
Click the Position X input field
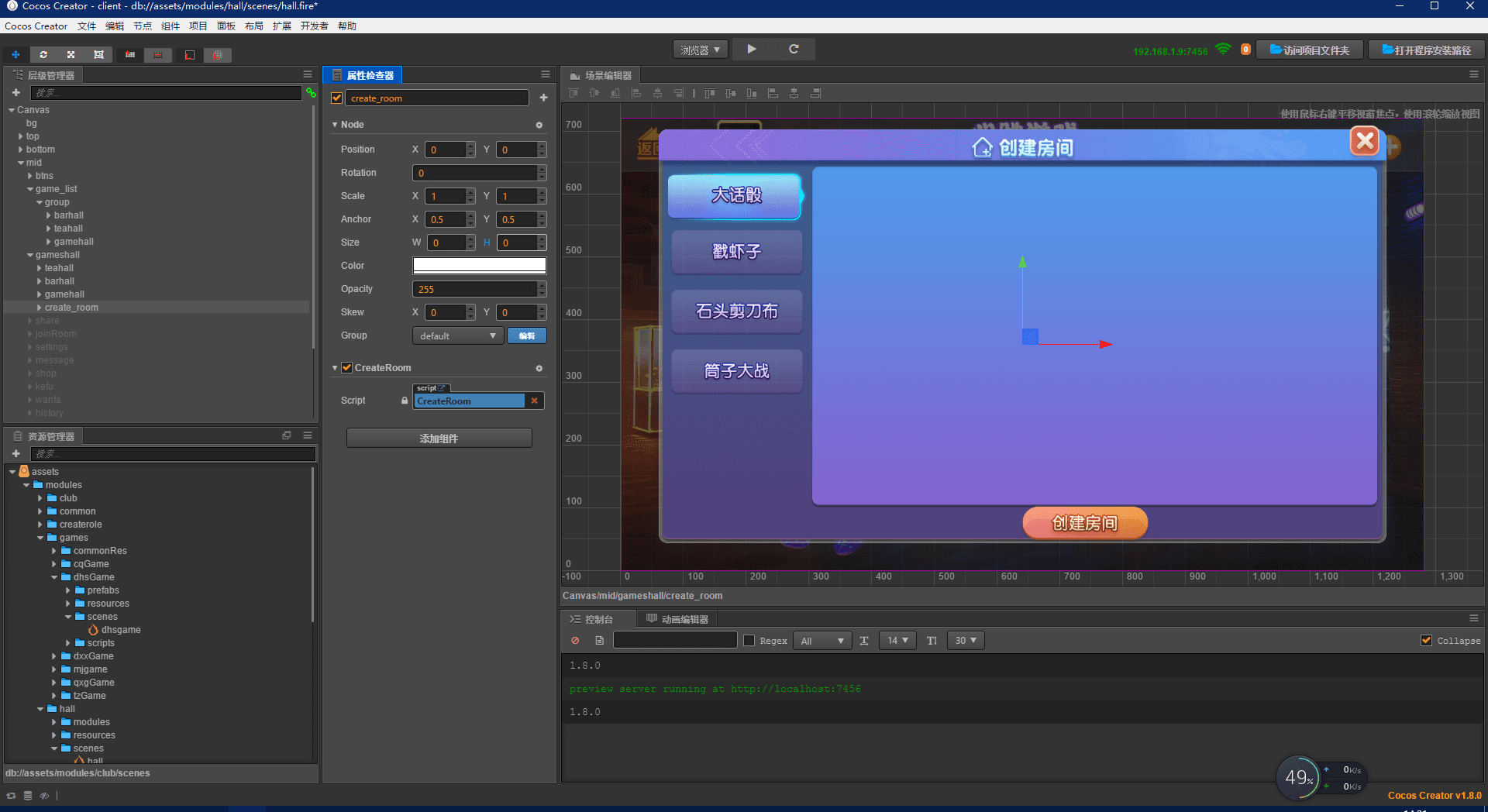pyautogui.click(x=446, y=150)
